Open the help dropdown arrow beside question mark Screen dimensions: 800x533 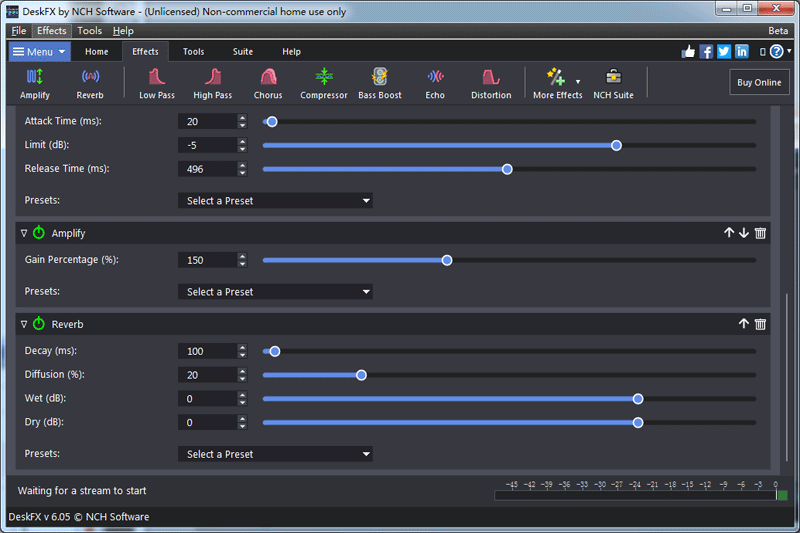[x=789, y=51]
